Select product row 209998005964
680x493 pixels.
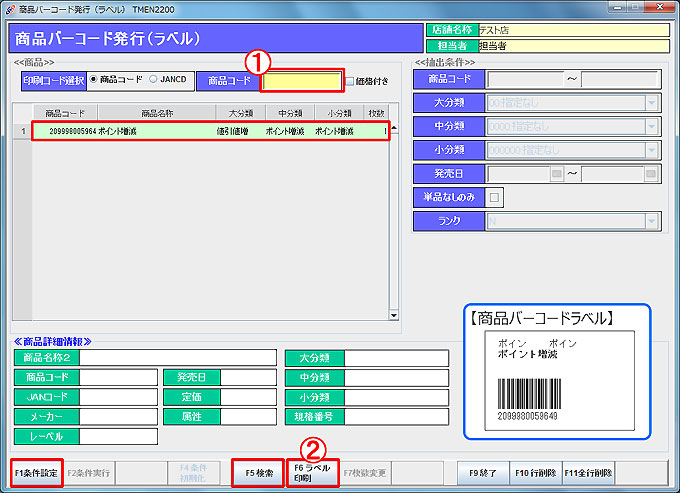(x=211, y=131)
